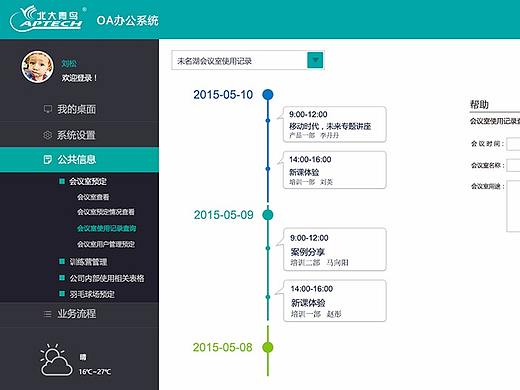Open 会议室预定情况查看
Image resolution: width=520 pixels, height=390 pixels.
106,212
